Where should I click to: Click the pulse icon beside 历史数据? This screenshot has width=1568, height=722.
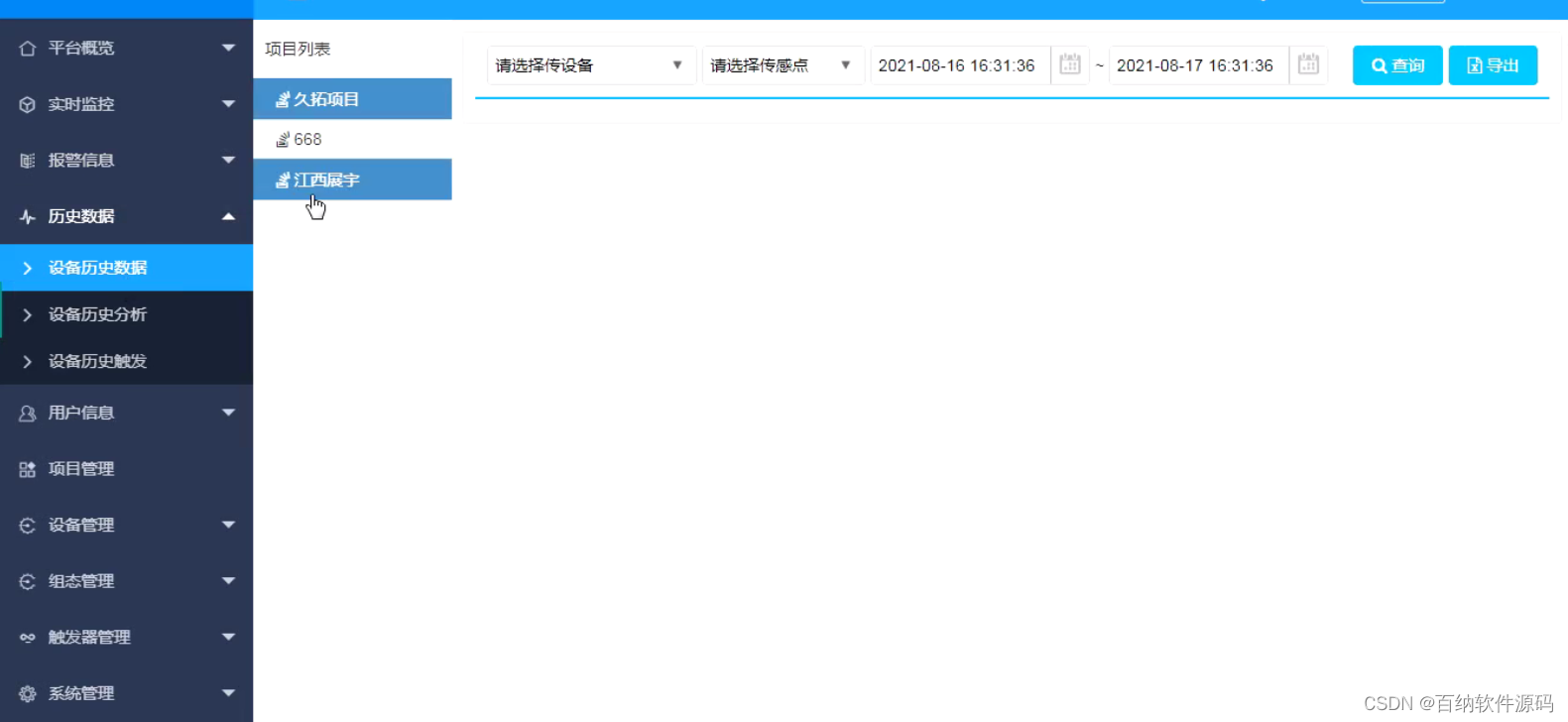[x=28, y=216]
